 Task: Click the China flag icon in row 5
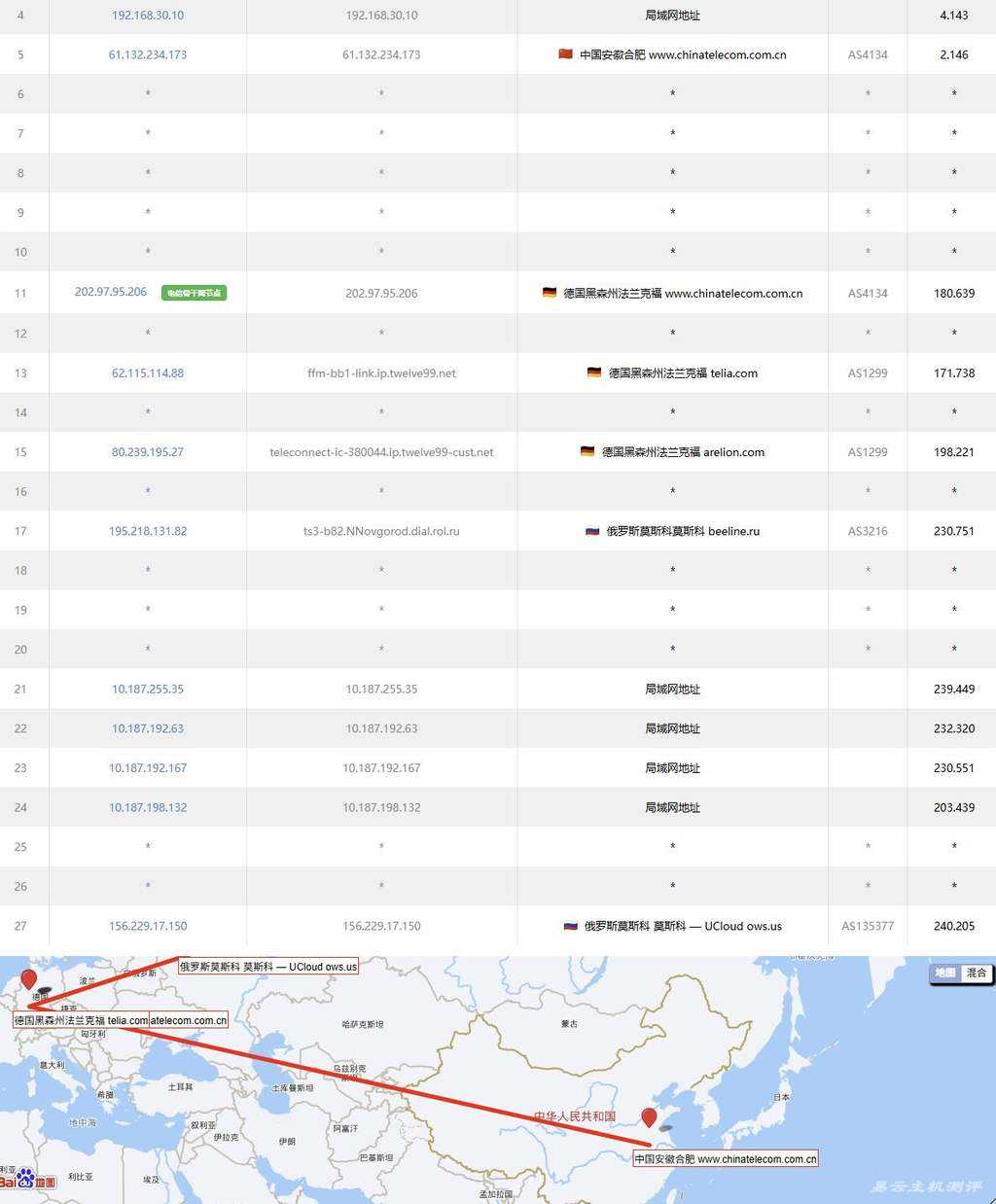565,54
